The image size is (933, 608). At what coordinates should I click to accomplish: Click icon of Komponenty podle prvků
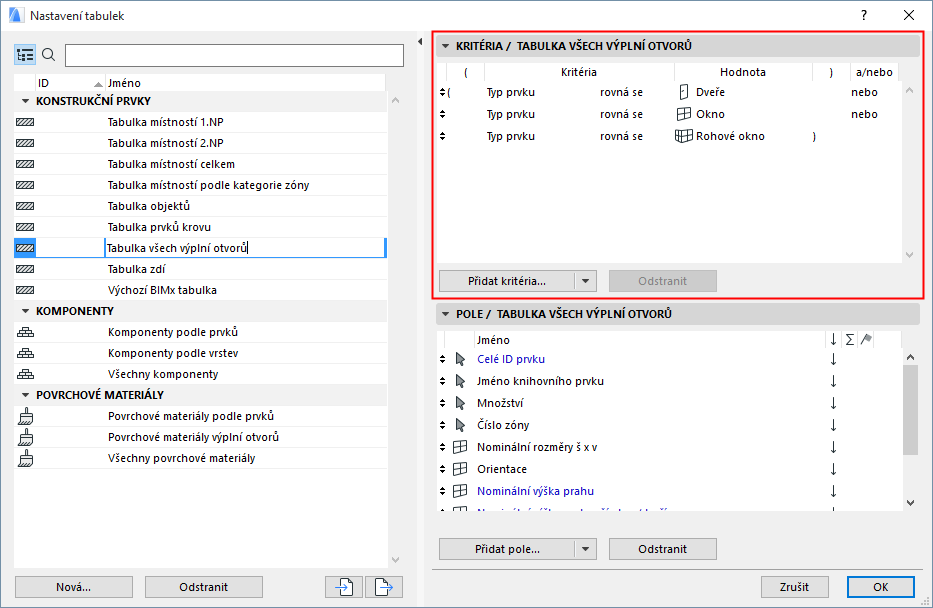pos(26,332)
